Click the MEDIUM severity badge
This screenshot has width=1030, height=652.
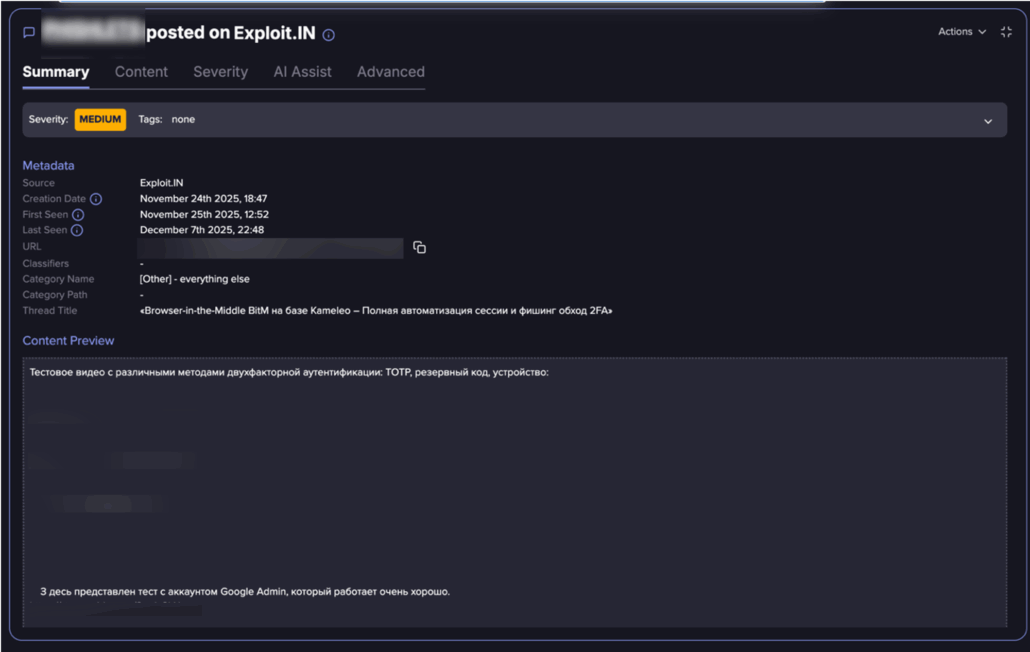(x=100, y=120)
